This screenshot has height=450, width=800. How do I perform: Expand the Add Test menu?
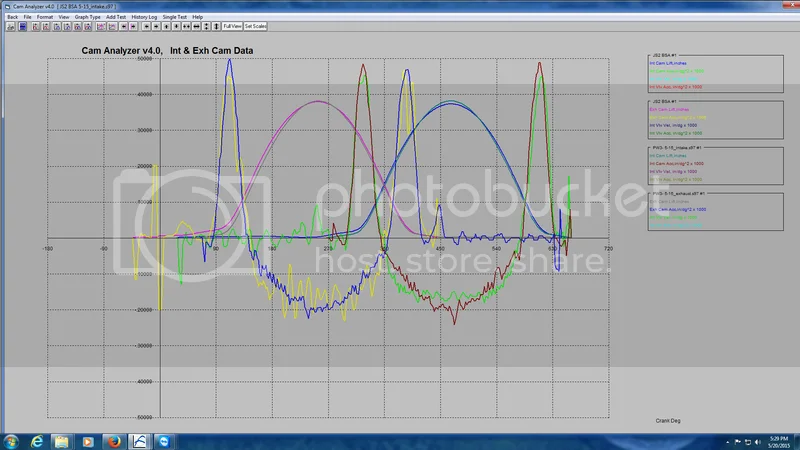point(116,17)
